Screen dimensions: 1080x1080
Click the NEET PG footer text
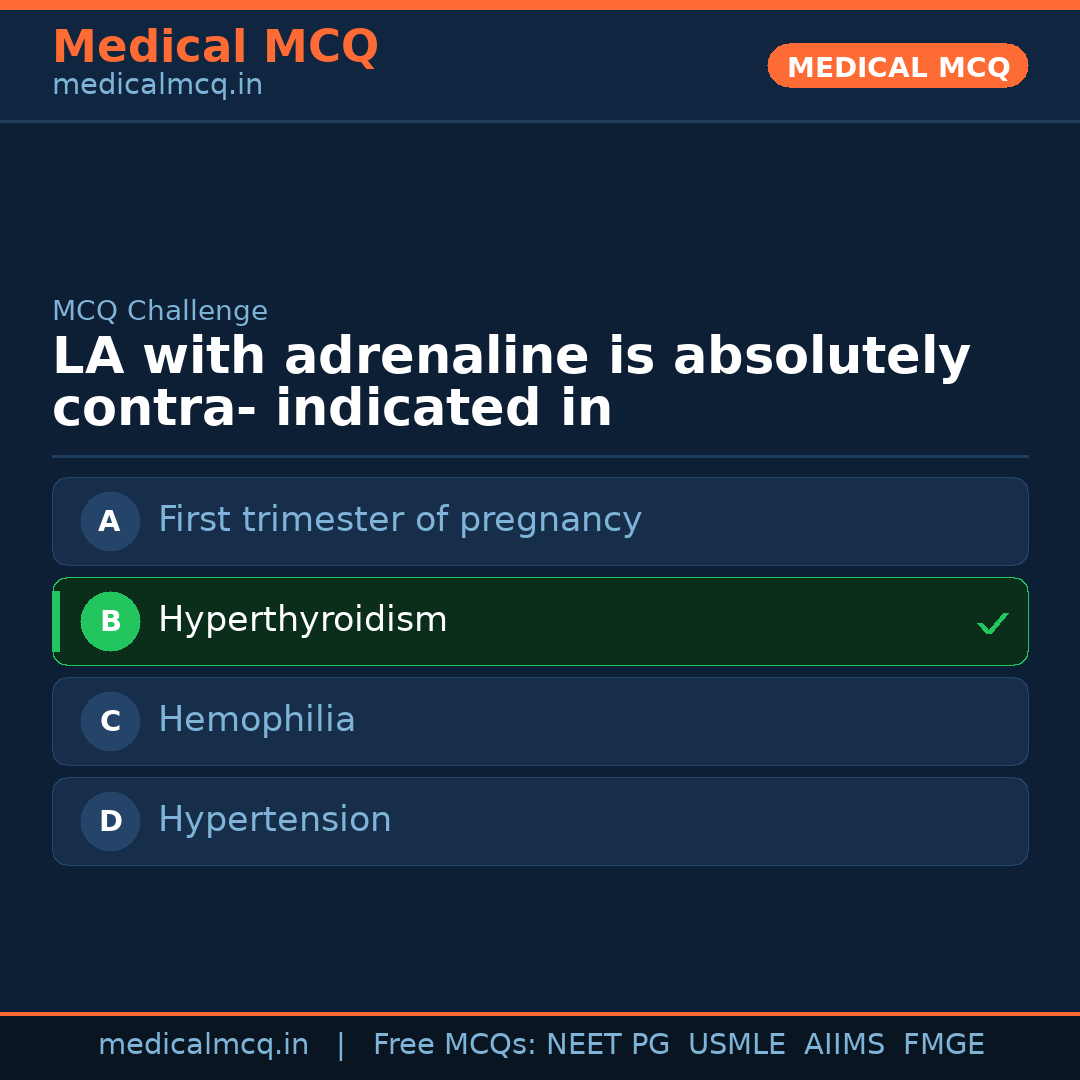(x=608, y=1045)
